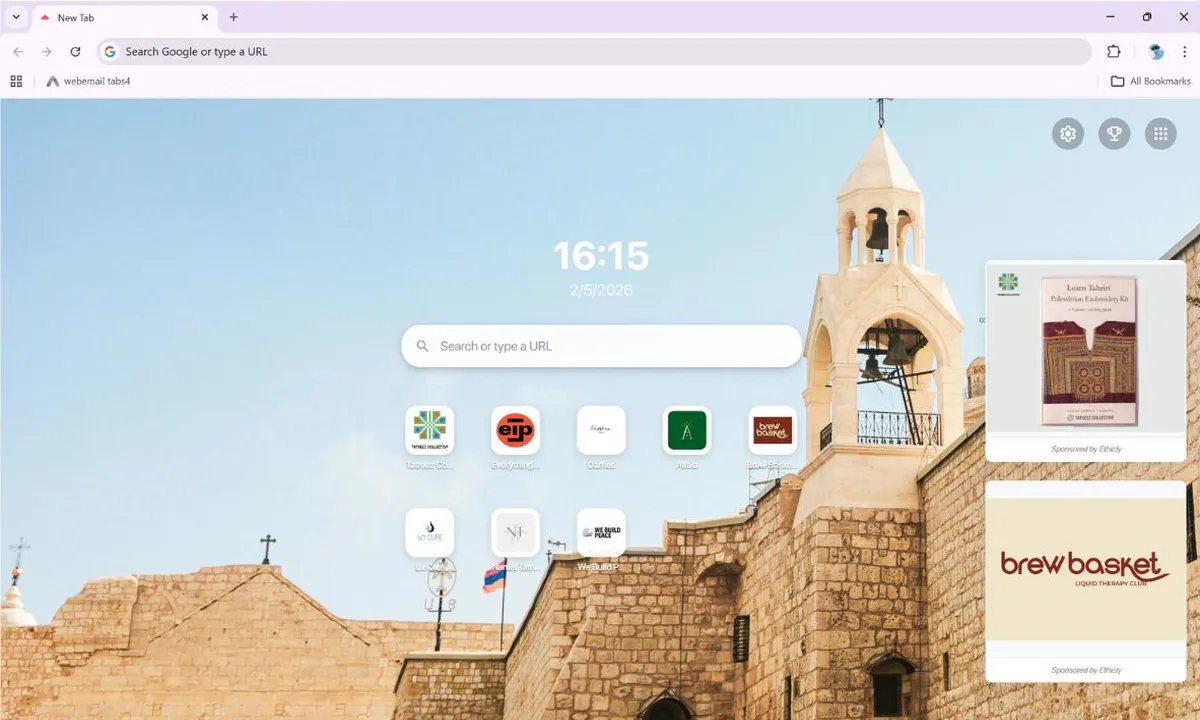Open the Tatreez Collective shortcut tile
This screenshot has height=720, width=1200.
pos(429,431)
